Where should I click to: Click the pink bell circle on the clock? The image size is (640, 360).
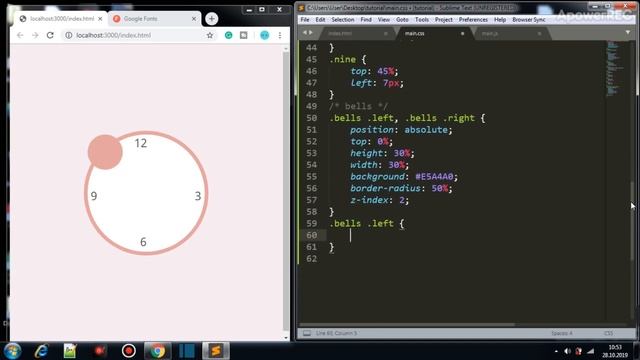105,152
